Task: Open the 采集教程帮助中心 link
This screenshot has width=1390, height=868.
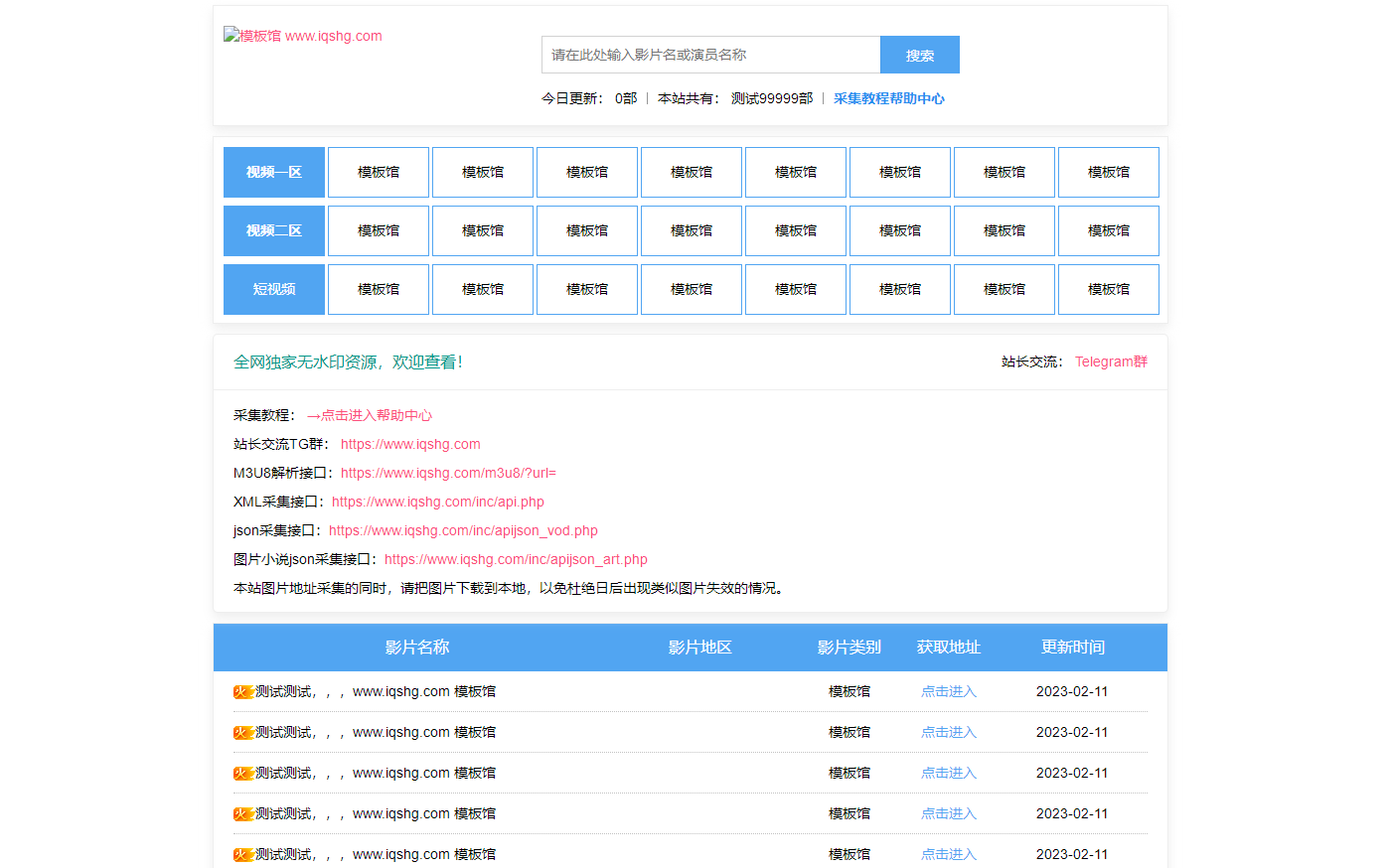Action: click(889, 98)
